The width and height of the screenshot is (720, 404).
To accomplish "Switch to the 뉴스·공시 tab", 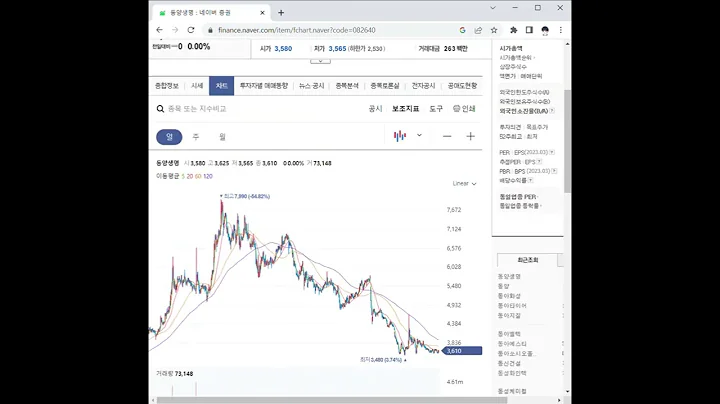I will [x=311, y=86].
